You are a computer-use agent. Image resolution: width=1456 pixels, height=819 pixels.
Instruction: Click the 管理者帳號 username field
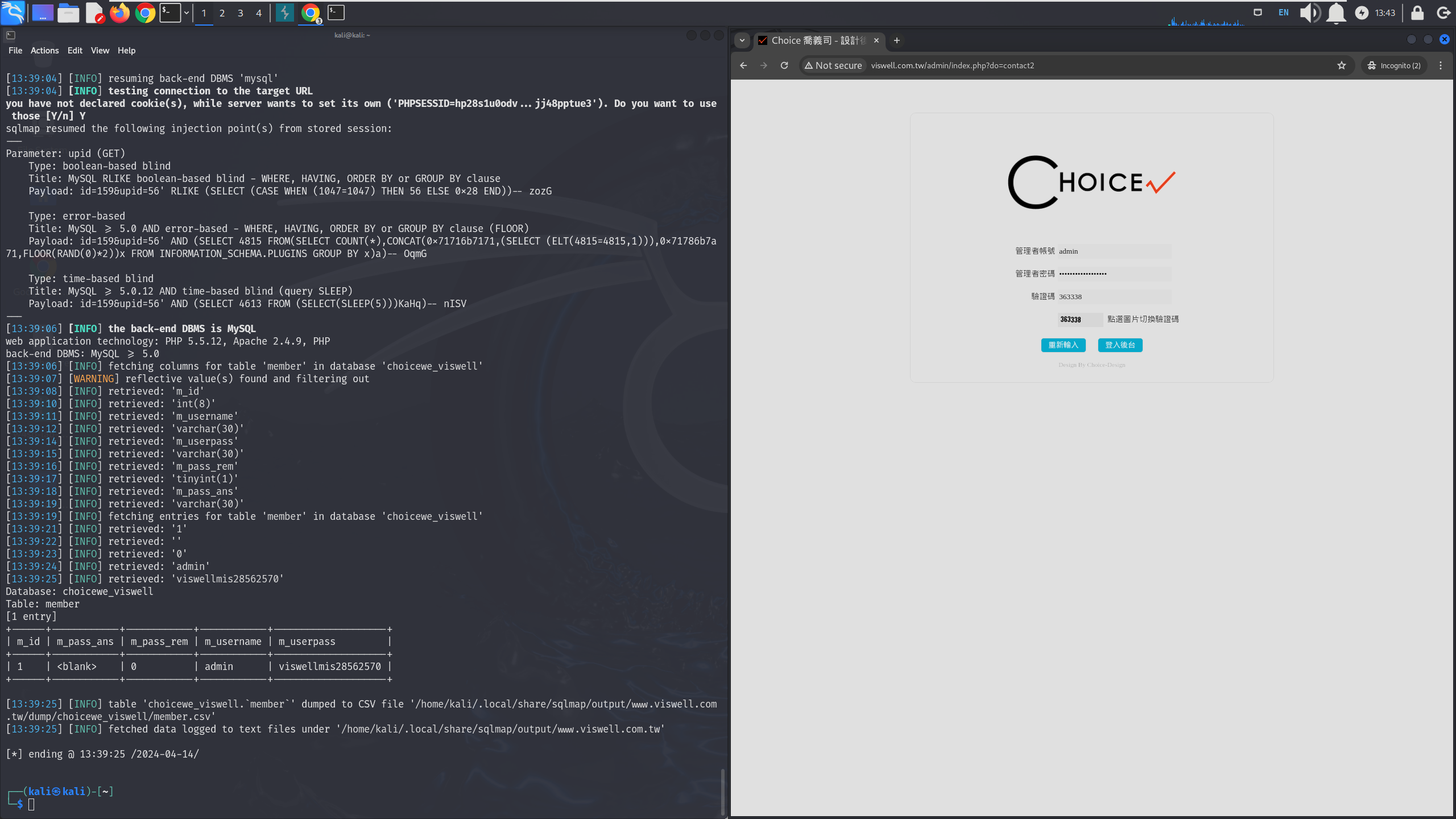1114,251
